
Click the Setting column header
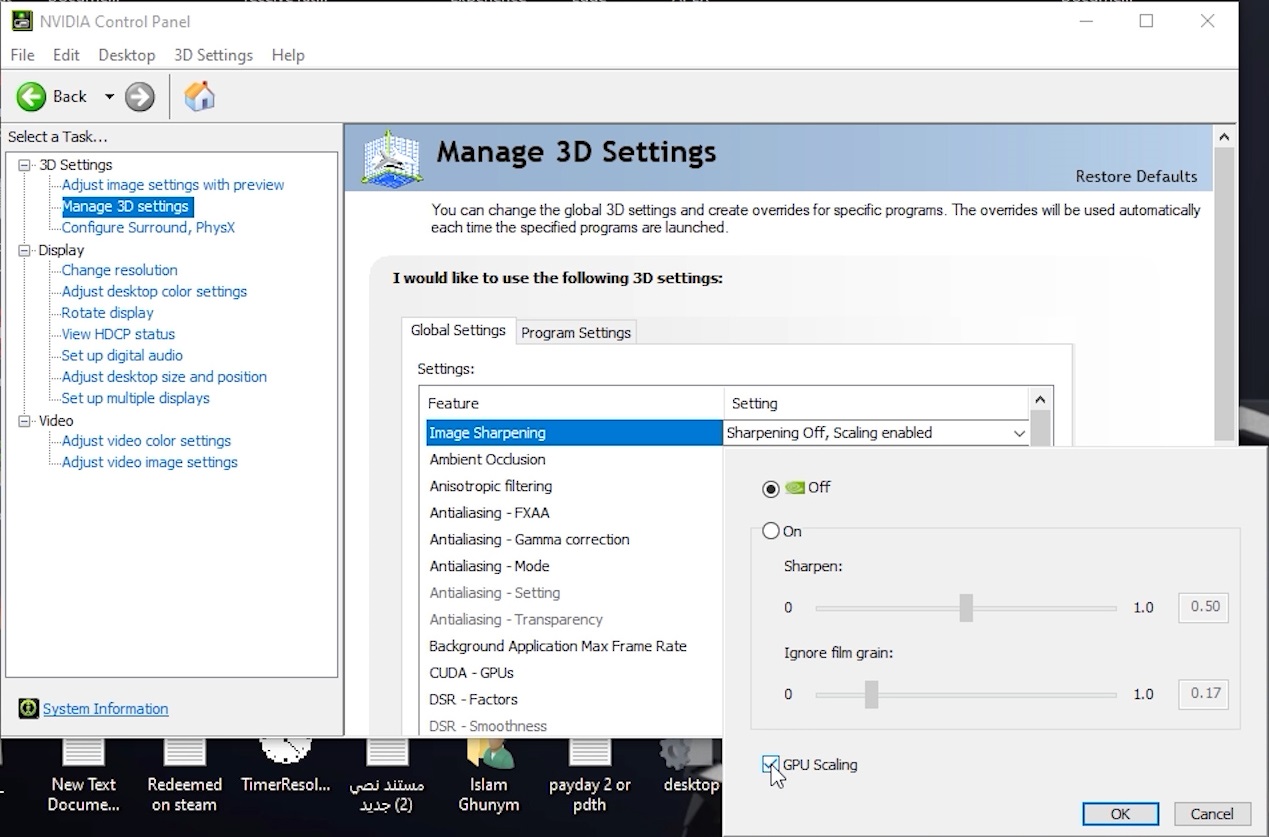tap(876, 404)
